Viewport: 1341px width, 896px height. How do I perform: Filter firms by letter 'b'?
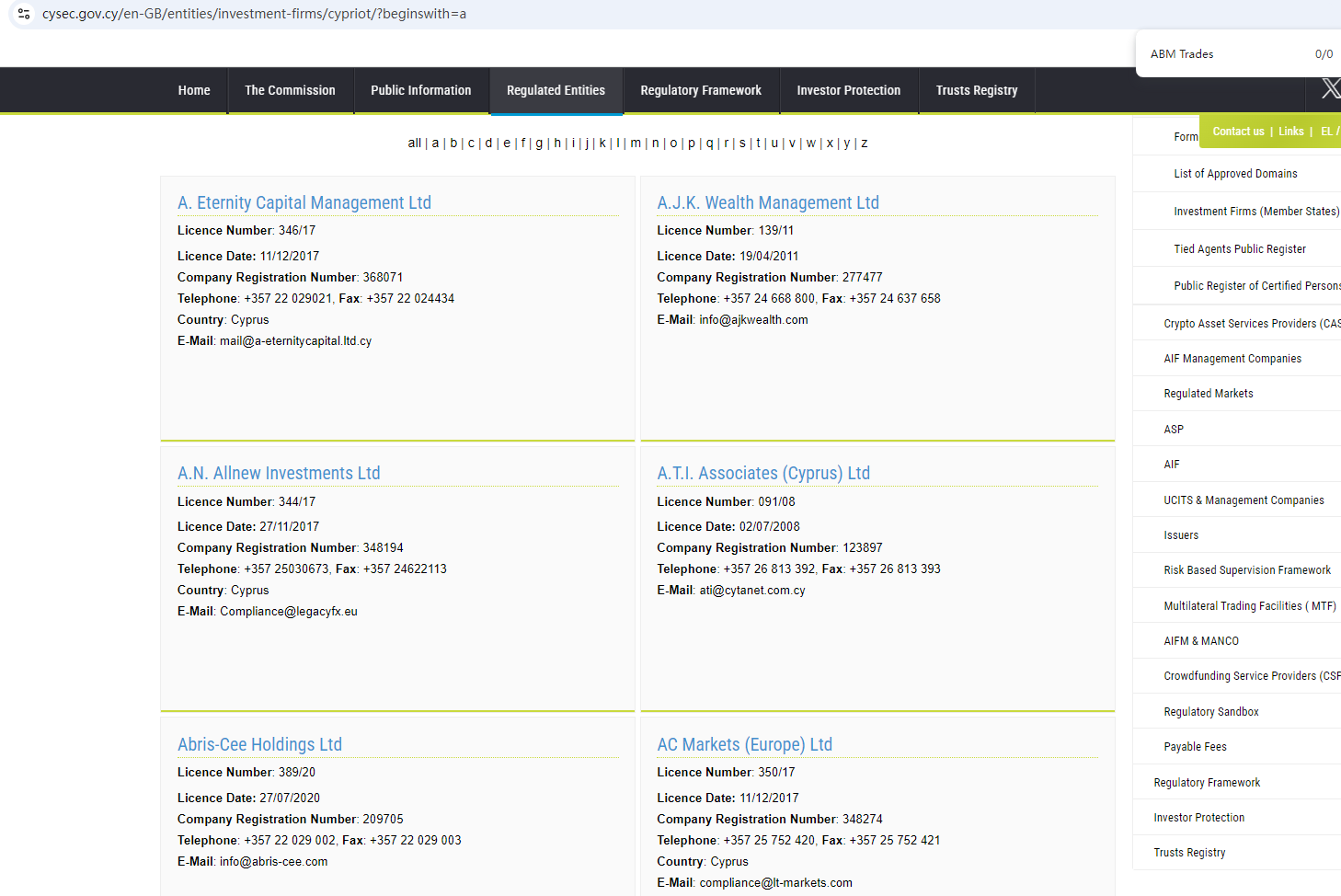click(453, 143)
